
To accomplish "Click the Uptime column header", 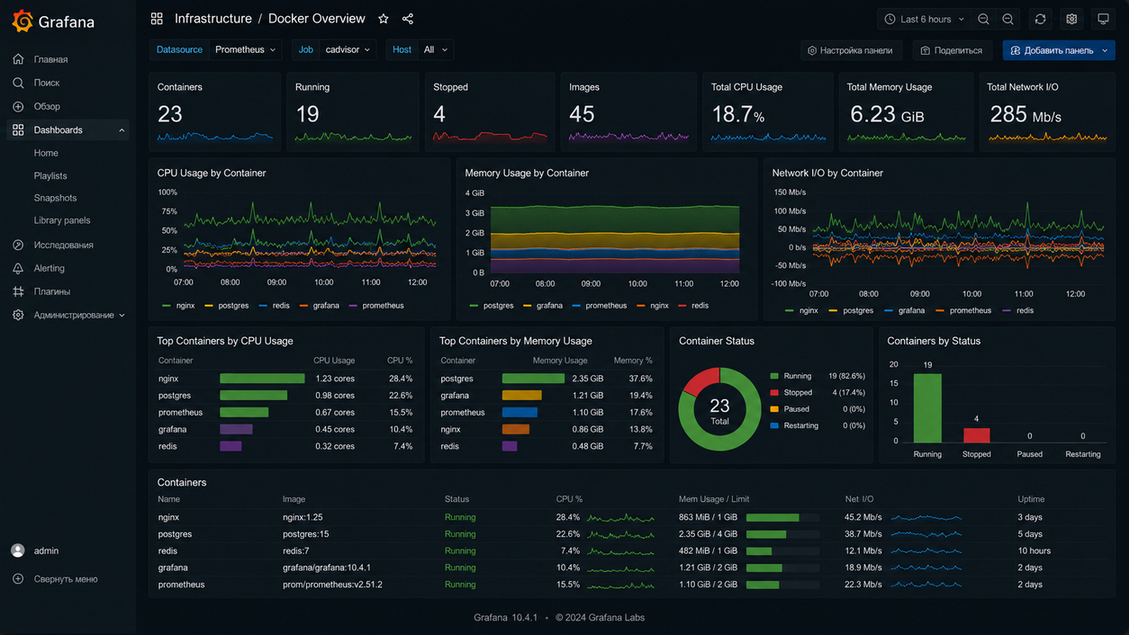I will tap(1031, 499).
